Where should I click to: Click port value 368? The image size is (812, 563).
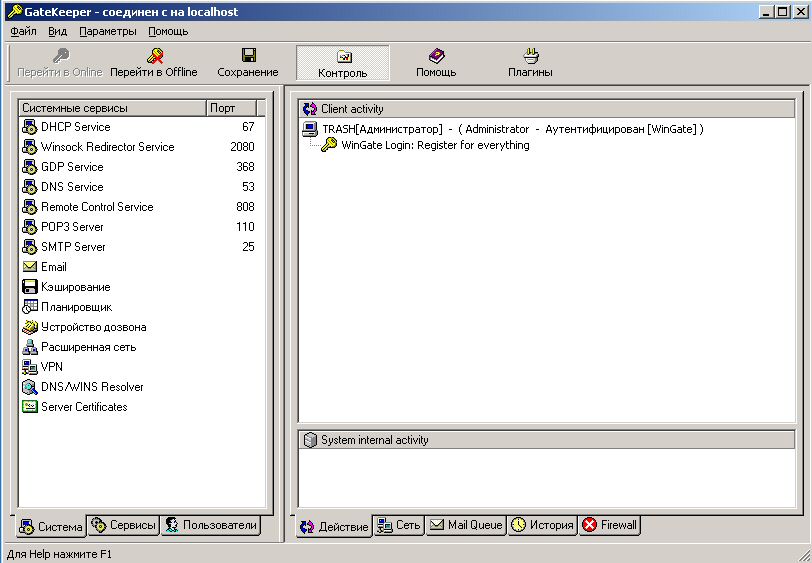[245, 167]
